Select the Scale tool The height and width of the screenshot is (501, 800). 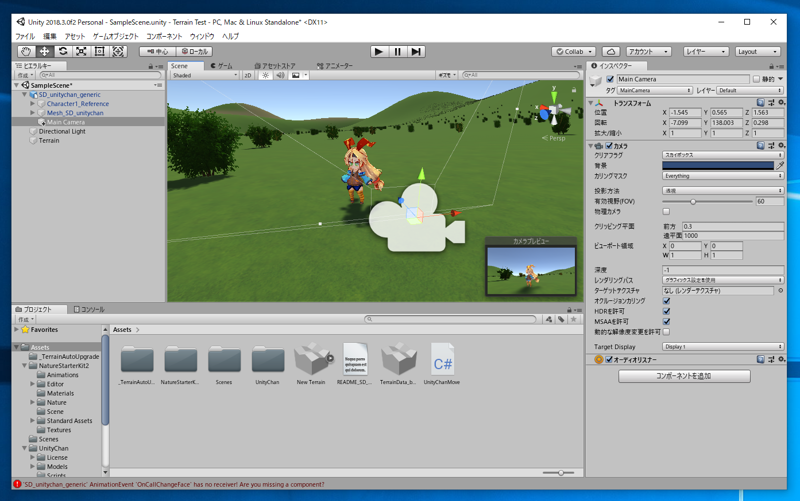(x=81, y=52)
